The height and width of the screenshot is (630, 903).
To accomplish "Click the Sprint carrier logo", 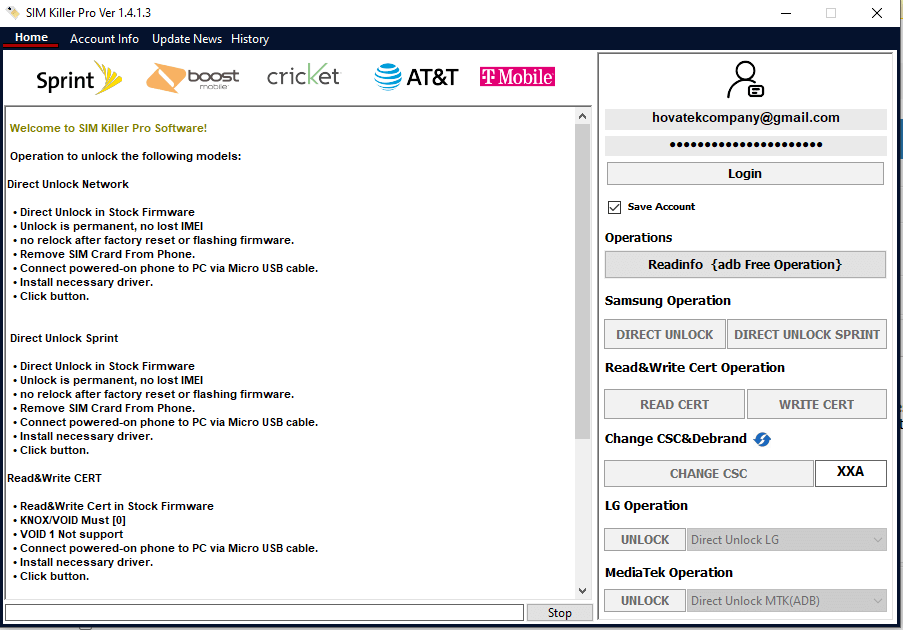I will (x=79, y=78).
